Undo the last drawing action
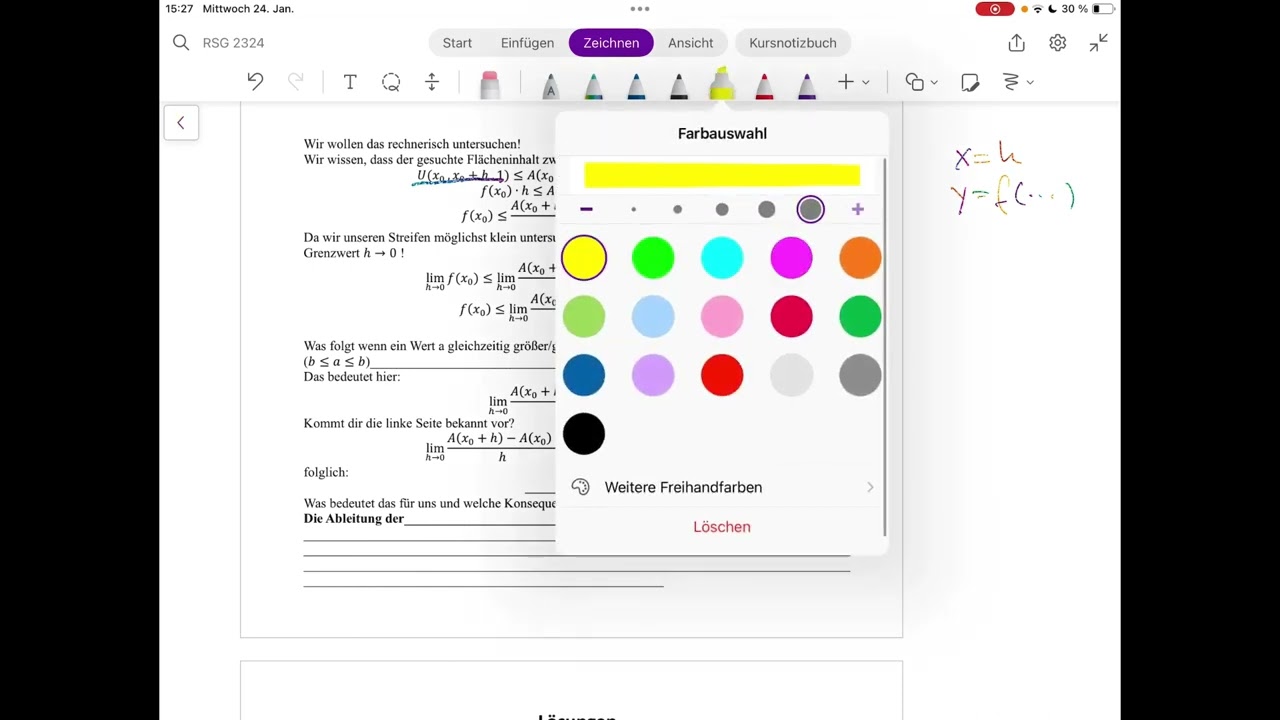Image resolution: width=1280 pixels, height=720 pixels. (255, 82)
